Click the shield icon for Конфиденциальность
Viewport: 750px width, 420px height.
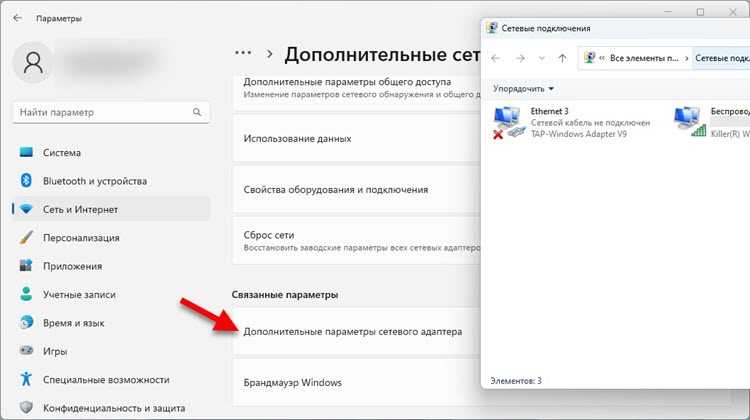click(26, 408)
